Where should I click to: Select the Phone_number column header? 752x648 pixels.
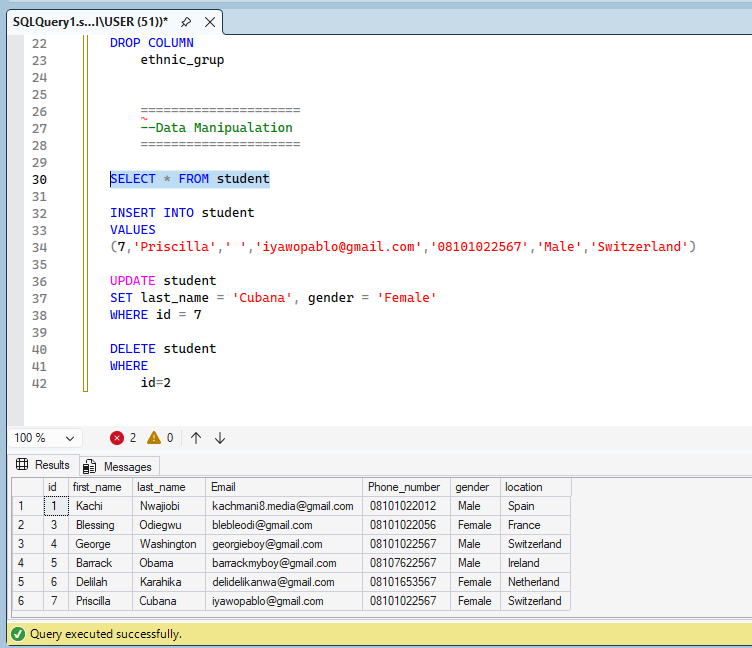pos(407,487)
